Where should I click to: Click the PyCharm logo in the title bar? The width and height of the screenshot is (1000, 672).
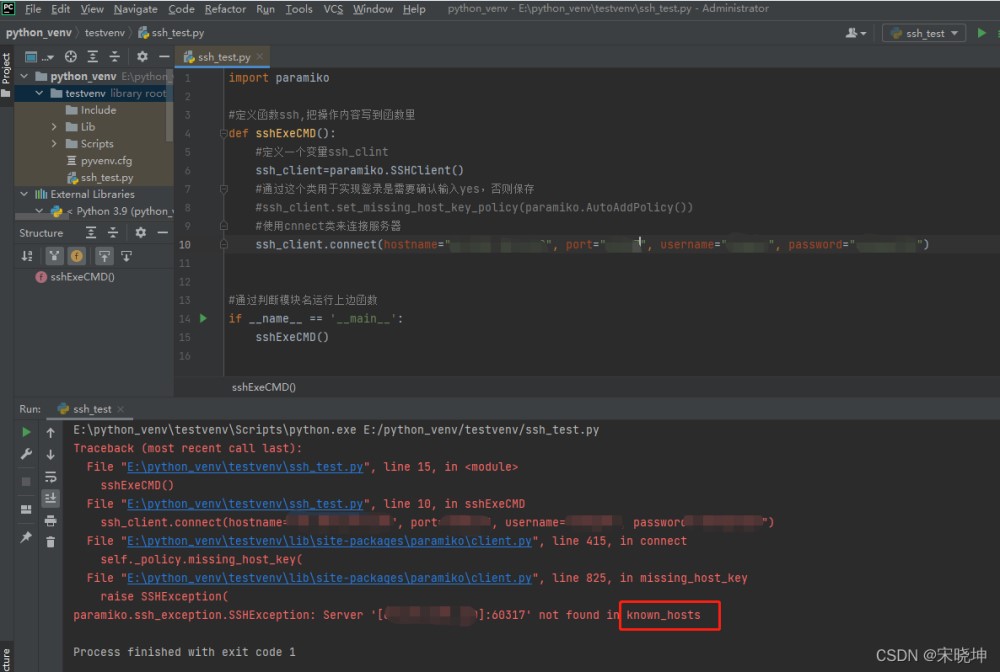(x=8, y=8)
